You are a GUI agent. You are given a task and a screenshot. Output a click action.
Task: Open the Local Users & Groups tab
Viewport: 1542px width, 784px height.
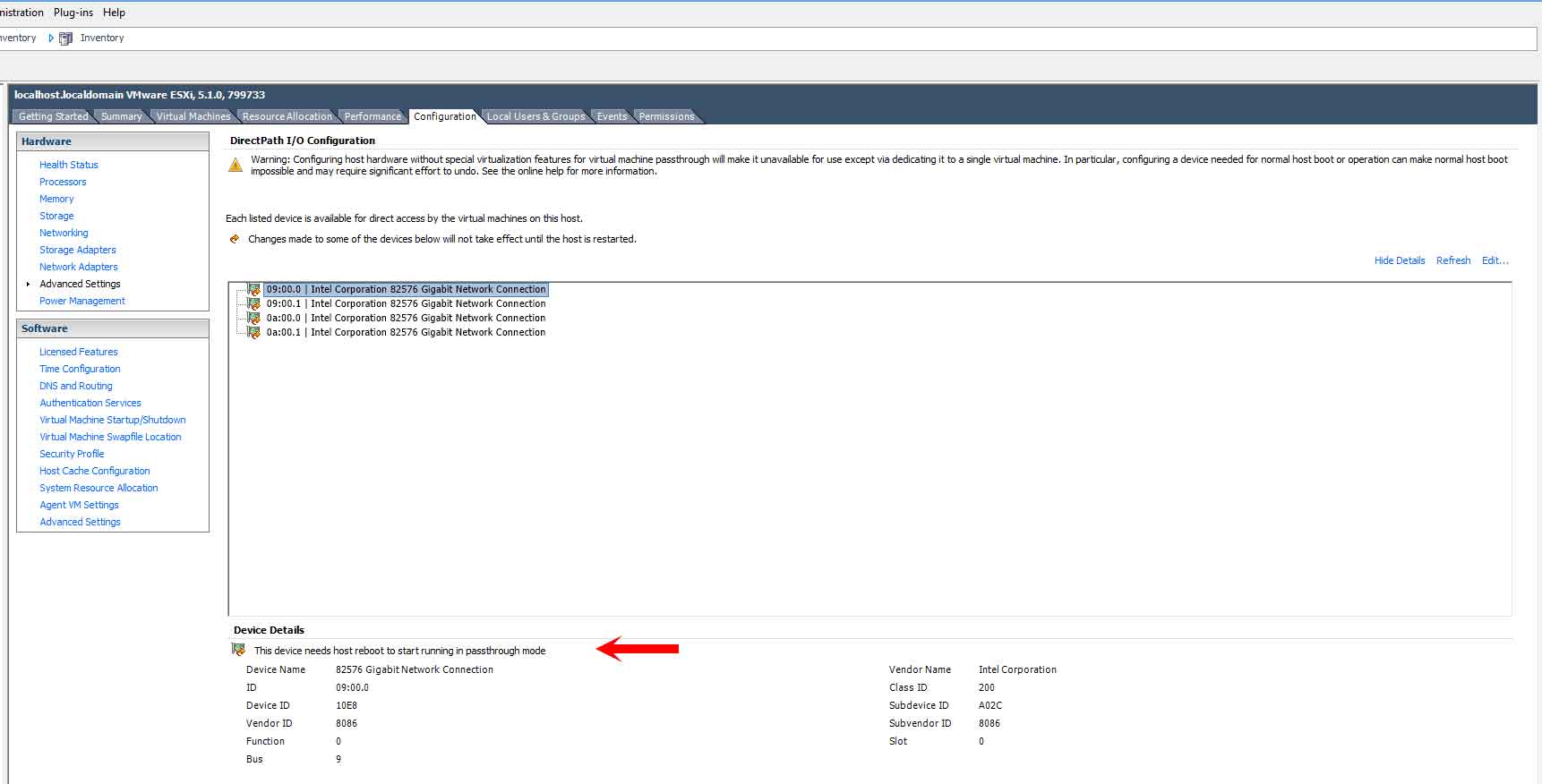click(535, 116)
